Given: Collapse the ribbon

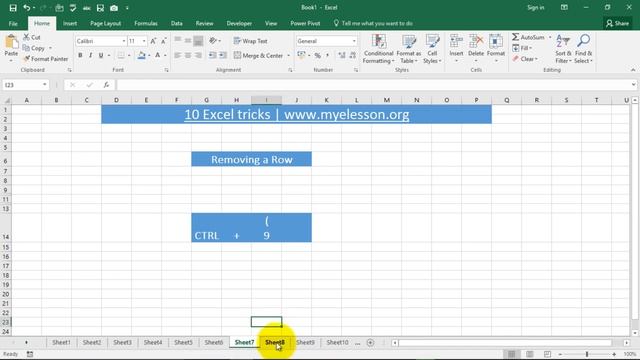Looking at the screenshot, I should tap(633, 70).
